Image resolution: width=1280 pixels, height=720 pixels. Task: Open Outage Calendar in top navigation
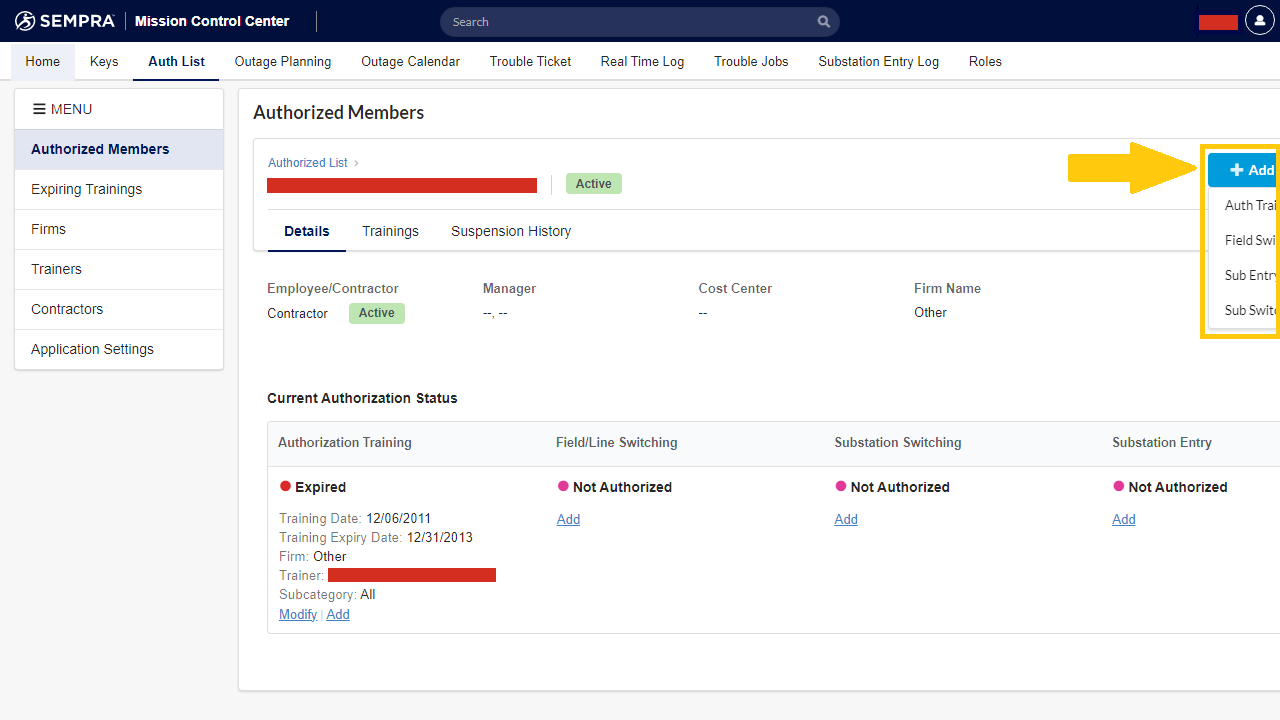pyautogui.click(x=410, y=61)
